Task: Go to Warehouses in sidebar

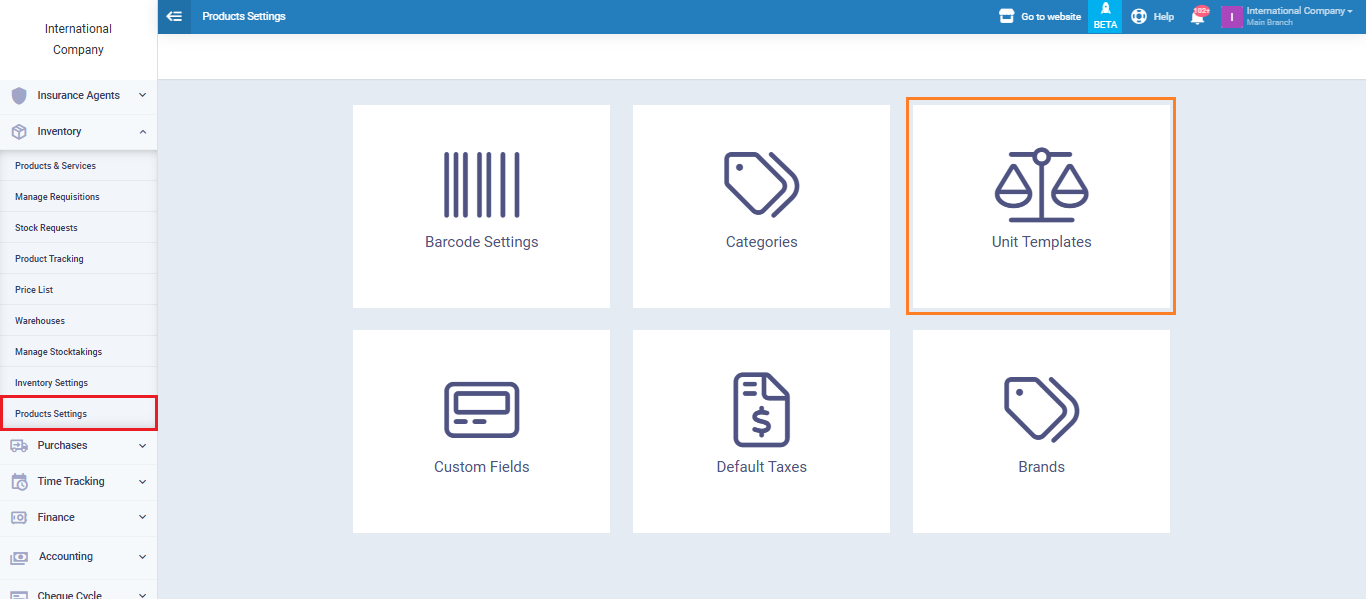Action: click(x=40, y=321)
